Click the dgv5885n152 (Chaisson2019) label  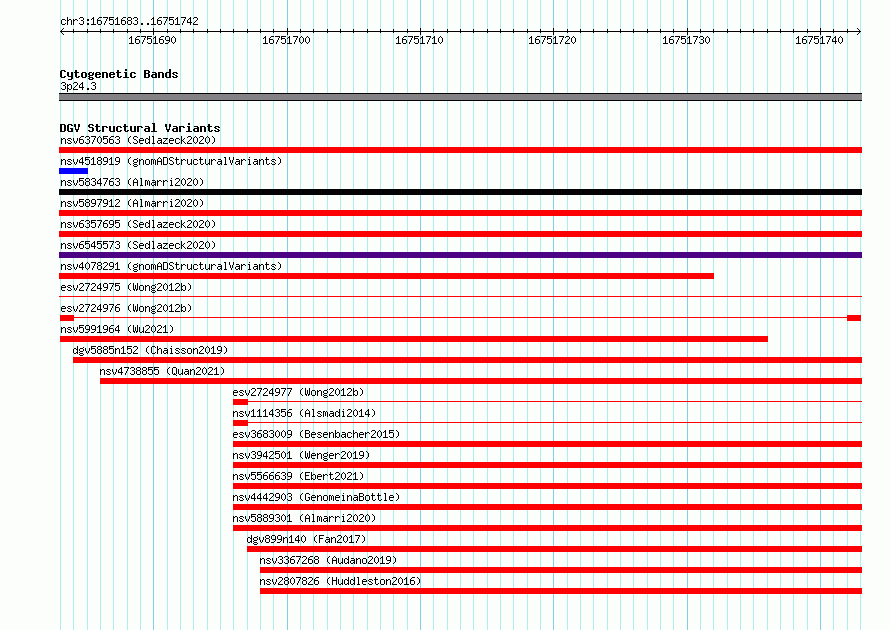click(x=150, y=350)
